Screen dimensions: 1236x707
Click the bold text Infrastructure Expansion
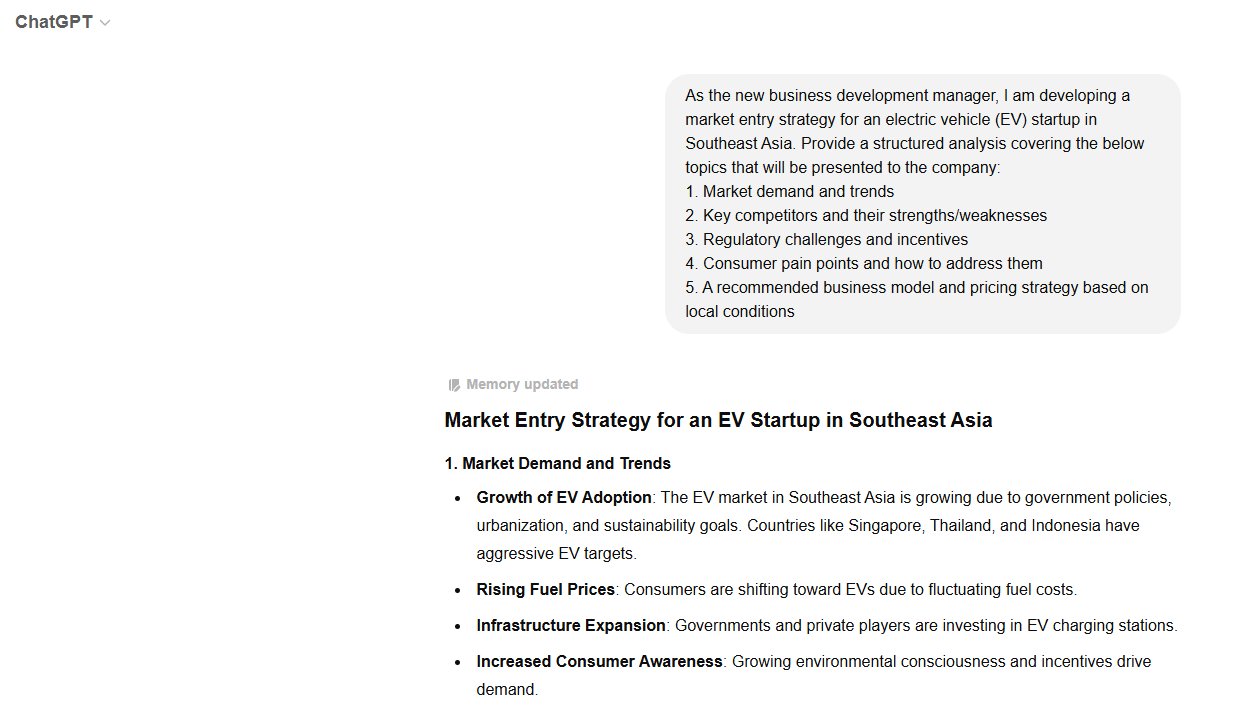click(571, 625)
